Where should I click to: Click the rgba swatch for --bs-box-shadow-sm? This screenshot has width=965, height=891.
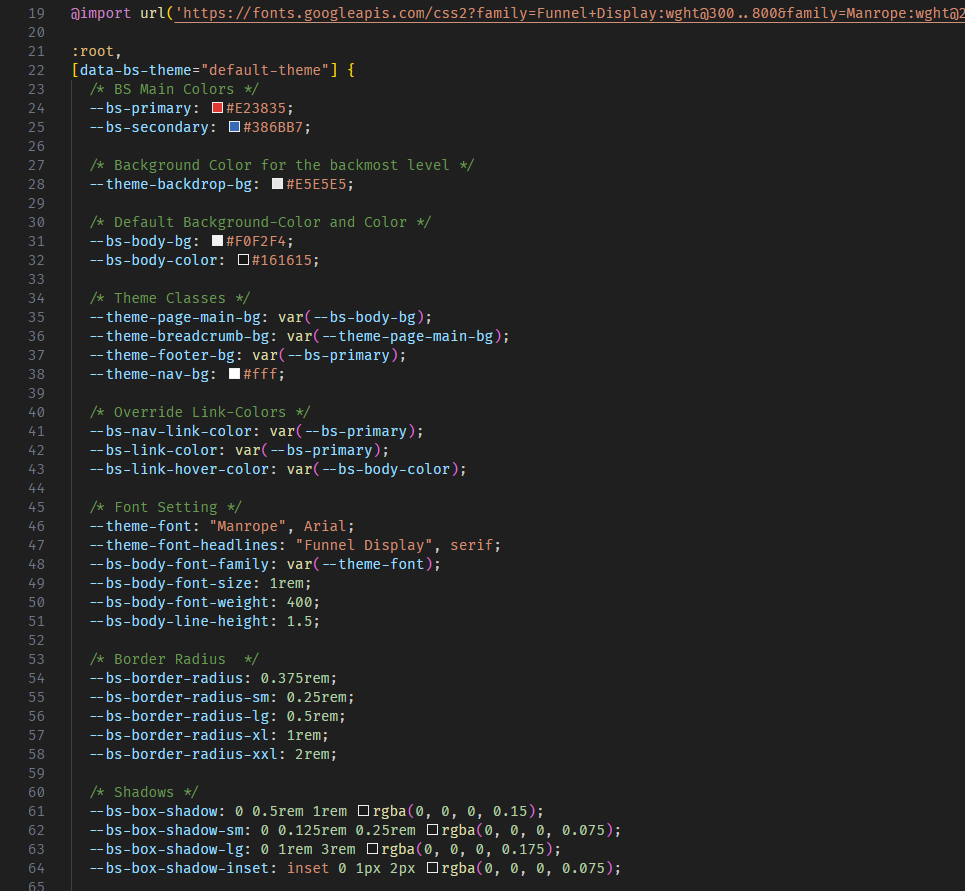point(433,830)
